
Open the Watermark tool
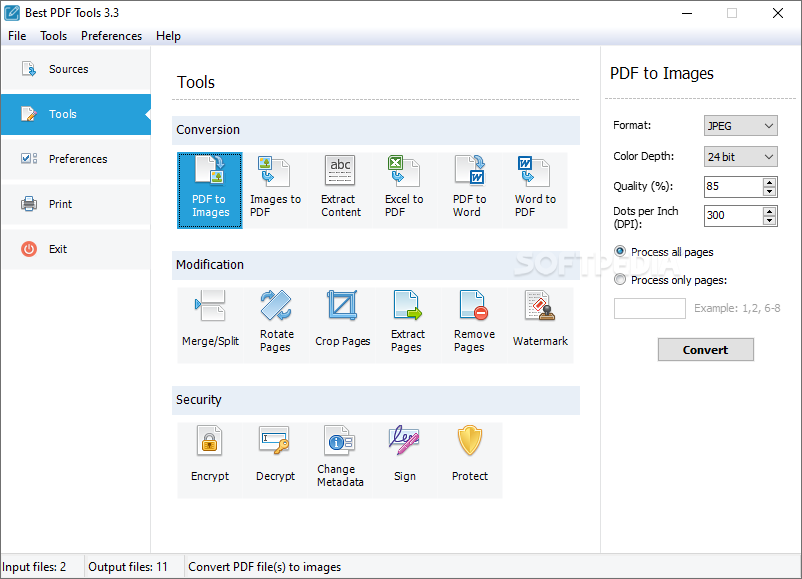tap(540, 325)
